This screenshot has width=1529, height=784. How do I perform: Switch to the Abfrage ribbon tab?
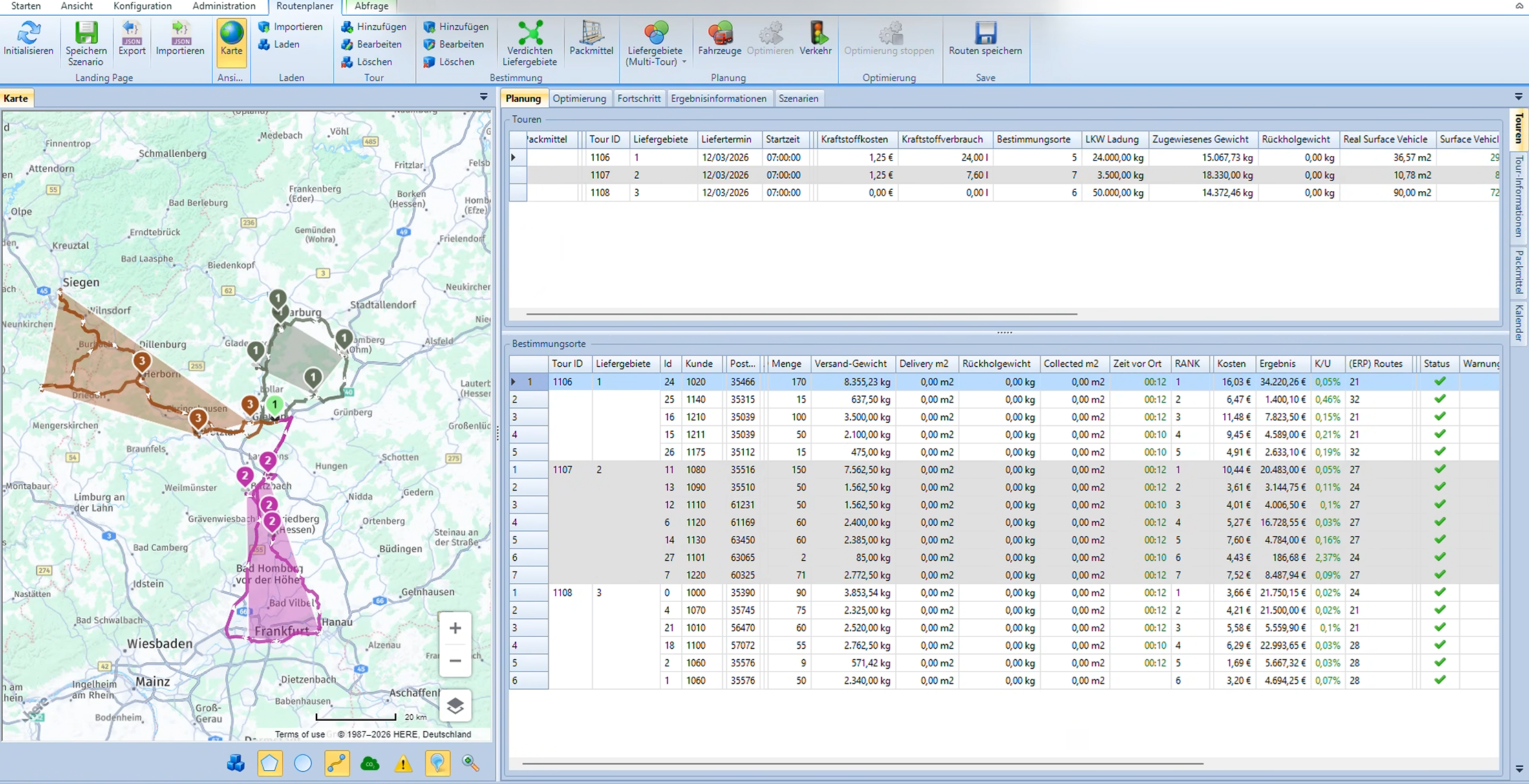pos(371,6)
